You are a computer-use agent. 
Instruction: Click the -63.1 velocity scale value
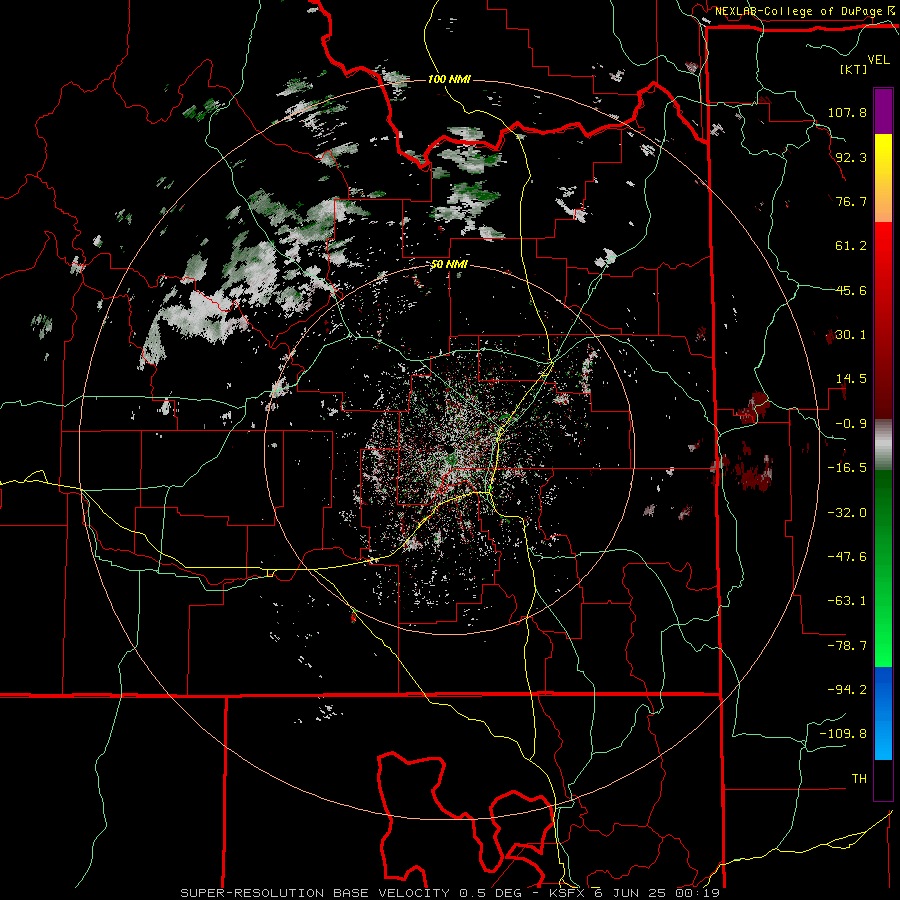[847, 601]
